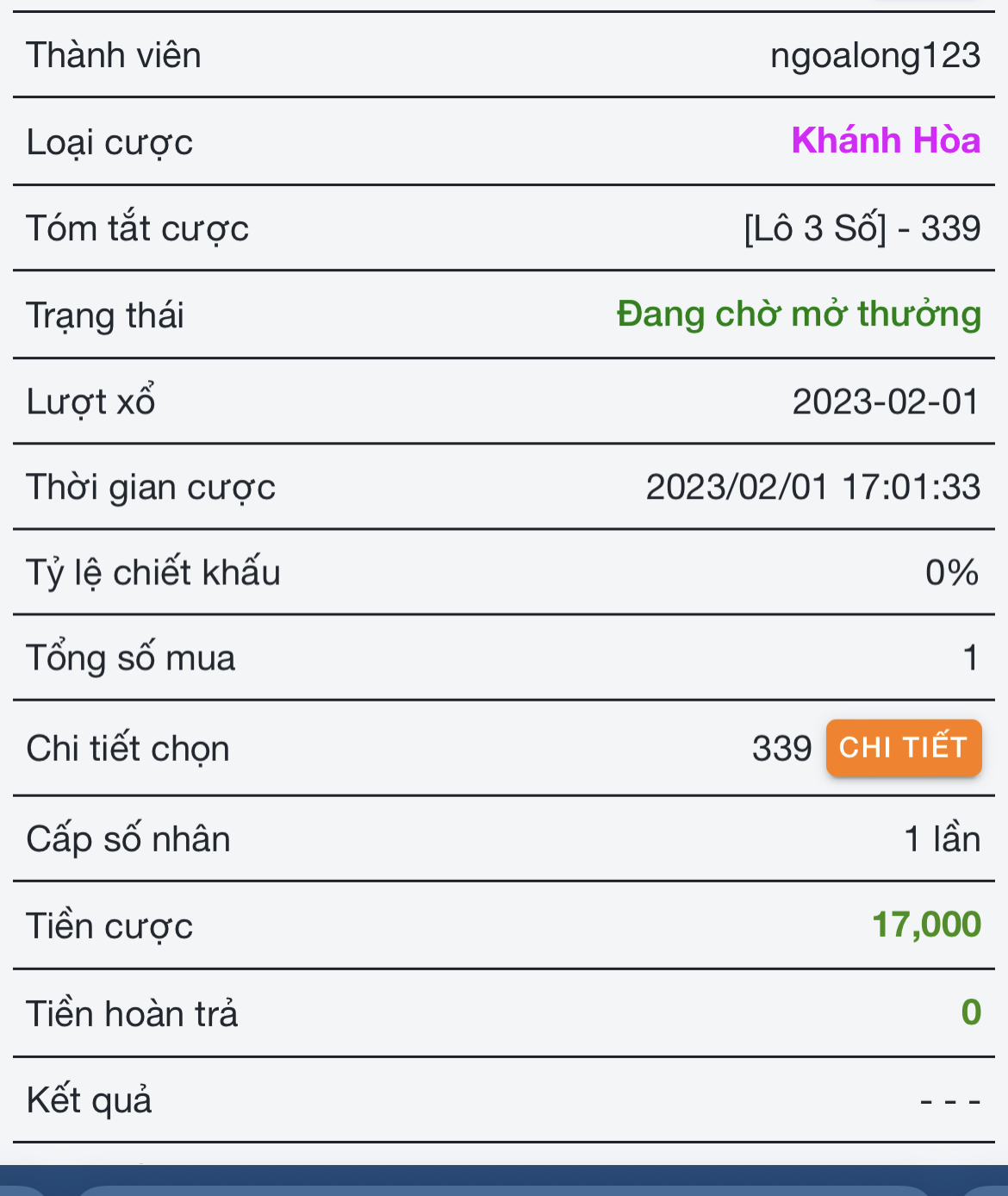The height and width of the screenshot is (1196, 1008).
Task: Open the orange CHI TIẾT button
Action: [904, 748]
